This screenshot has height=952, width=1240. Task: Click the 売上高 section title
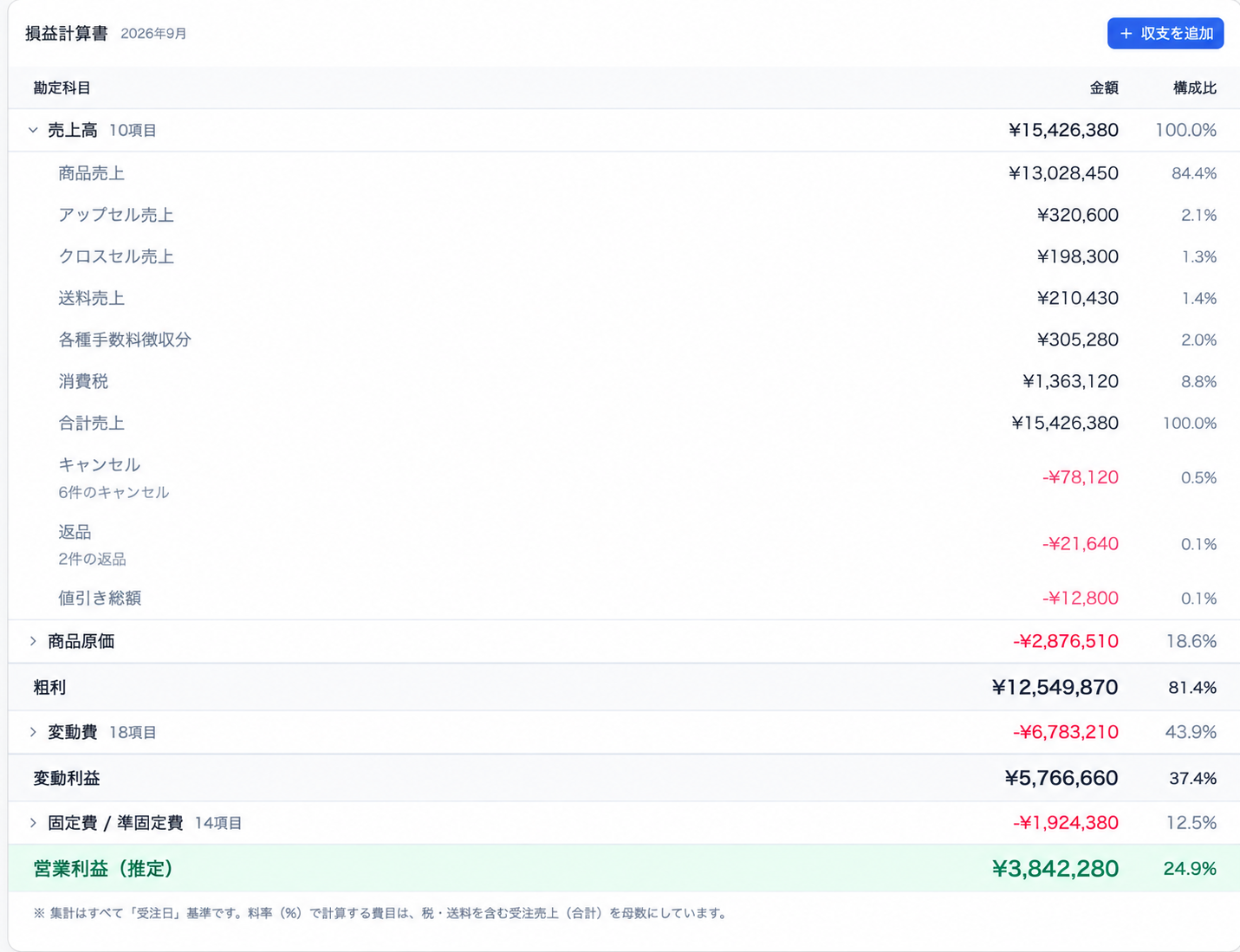coord(72,130)
